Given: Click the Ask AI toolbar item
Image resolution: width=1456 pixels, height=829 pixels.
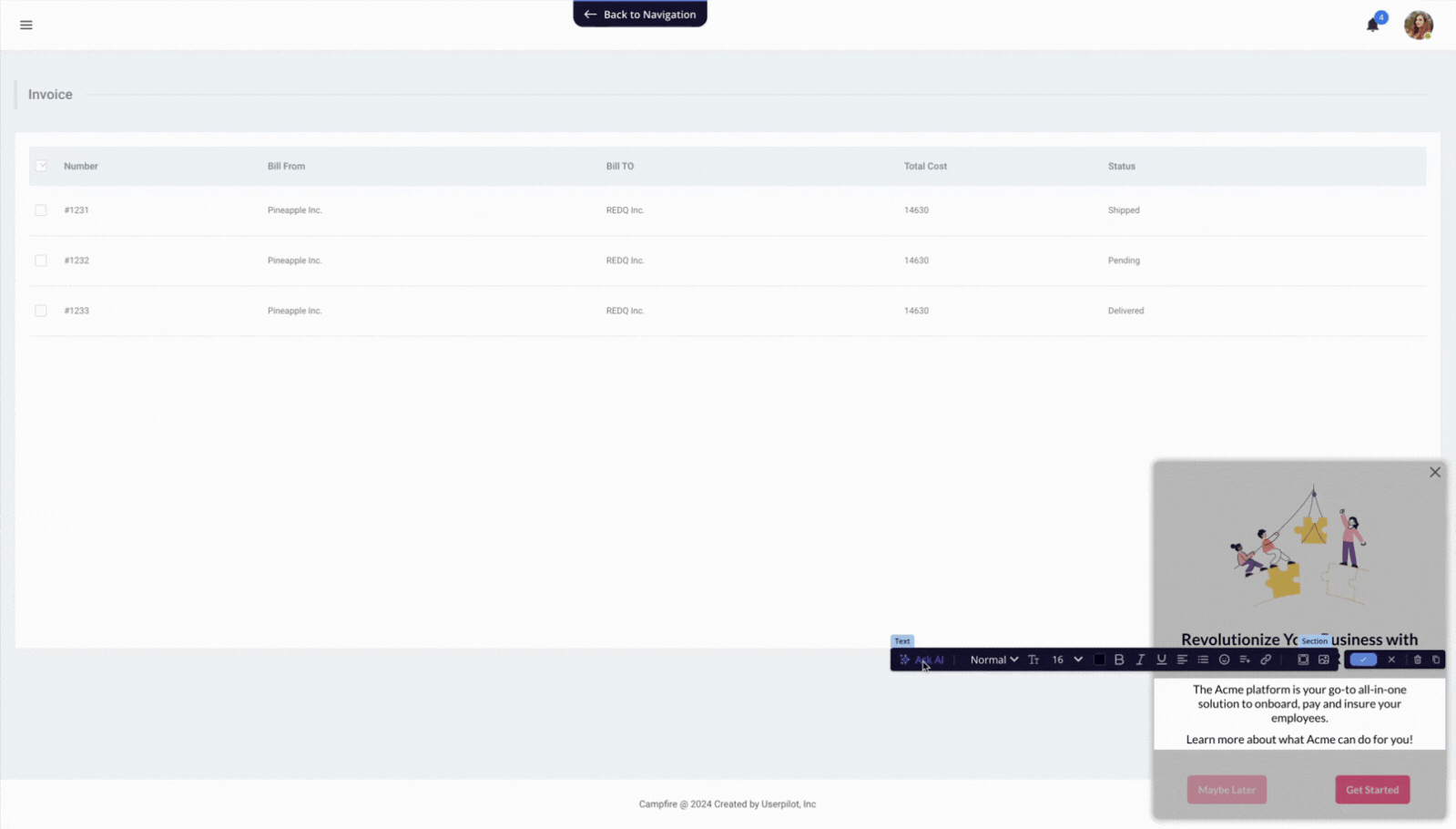Looking at the screenshot, I should 921,660.
